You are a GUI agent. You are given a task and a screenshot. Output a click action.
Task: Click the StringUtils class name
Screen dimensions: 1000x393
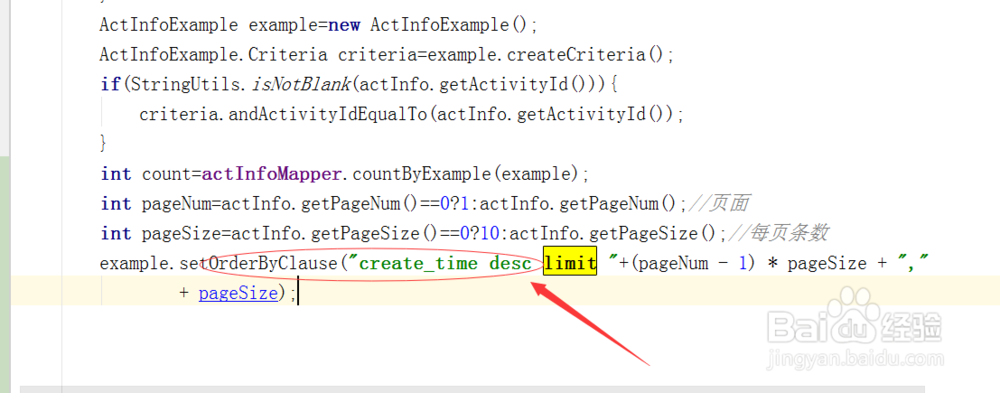point(186,84)
